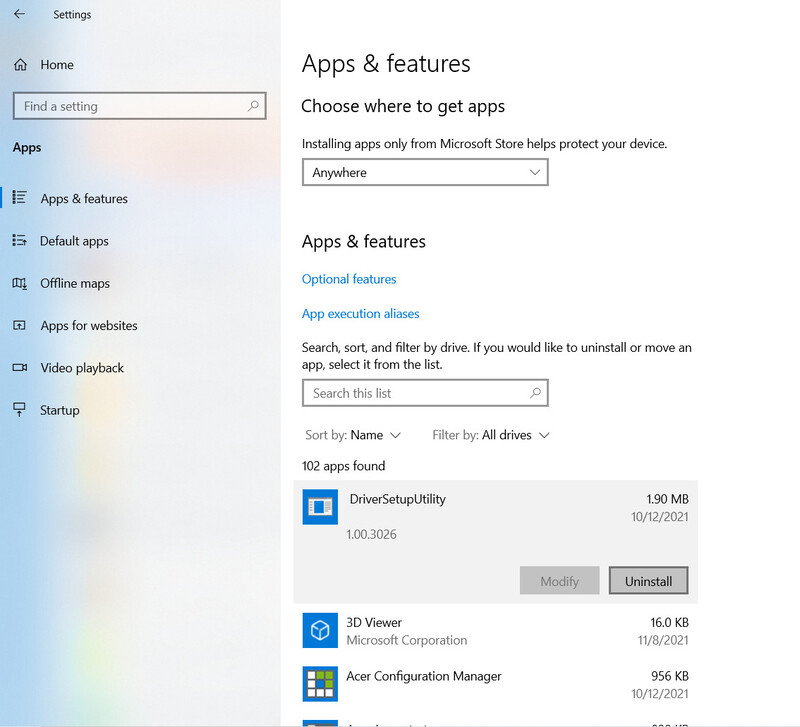Viewport: 800px width, 727px height.
Task: Go to Home in the sidebar
Action: coord(57,65)
